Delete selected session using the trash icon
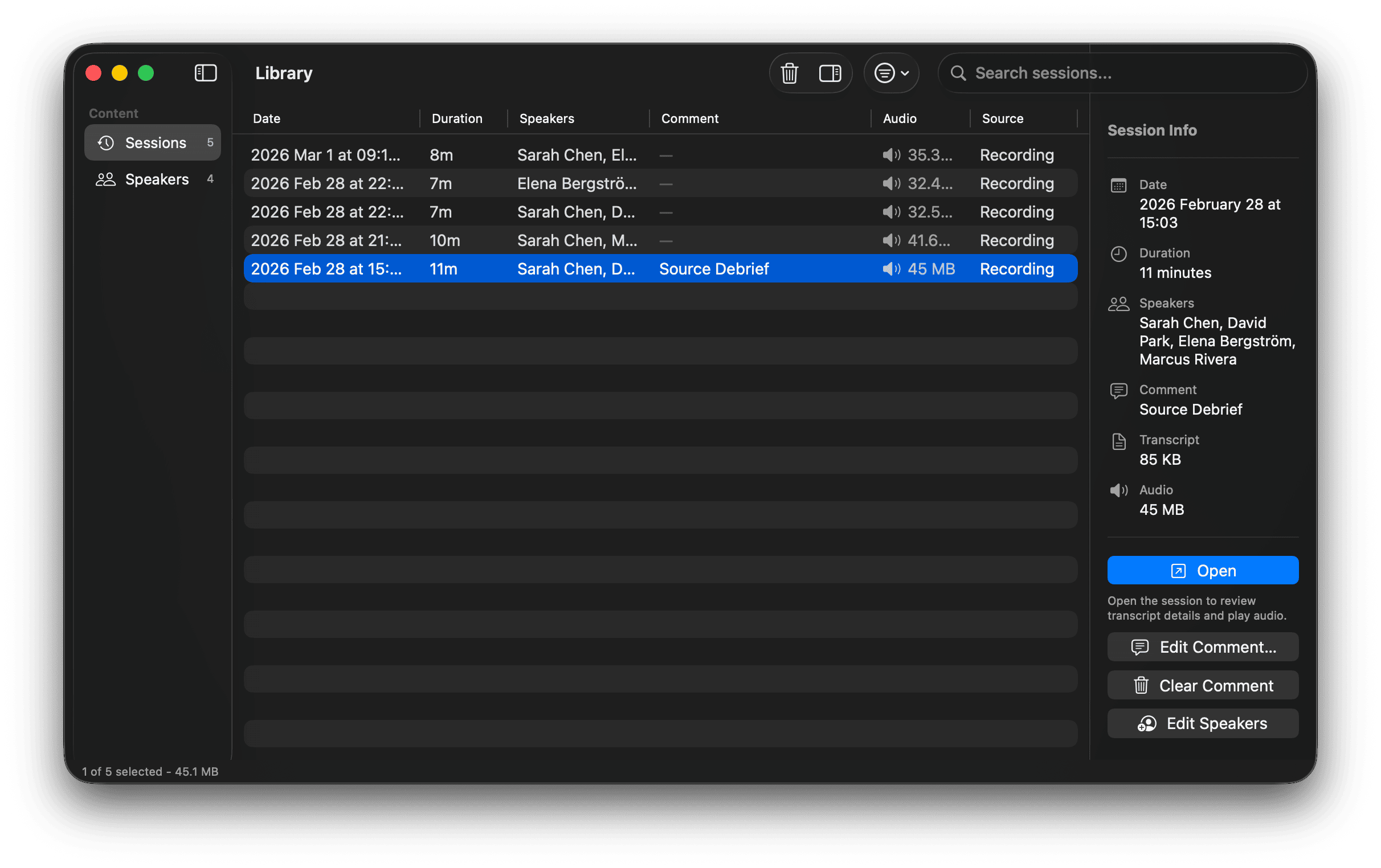Viewport: 1381px width, 868px height. click(x=788, y=73)
